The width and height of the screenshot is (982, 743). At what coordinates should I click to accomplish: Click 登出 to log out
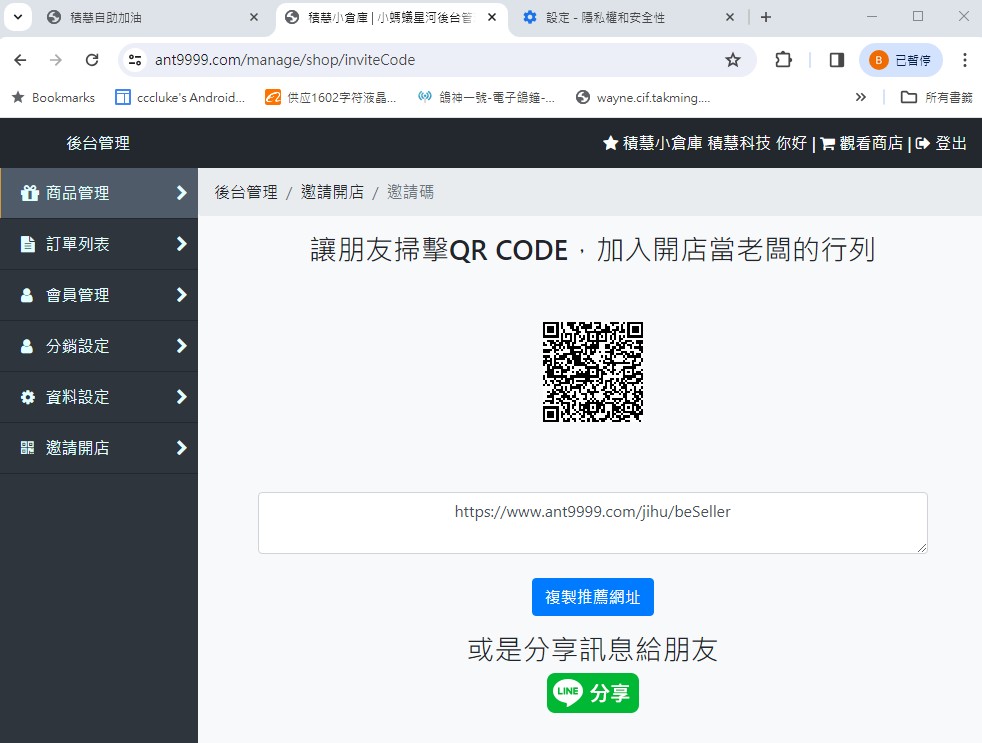[x=951, y=143]
